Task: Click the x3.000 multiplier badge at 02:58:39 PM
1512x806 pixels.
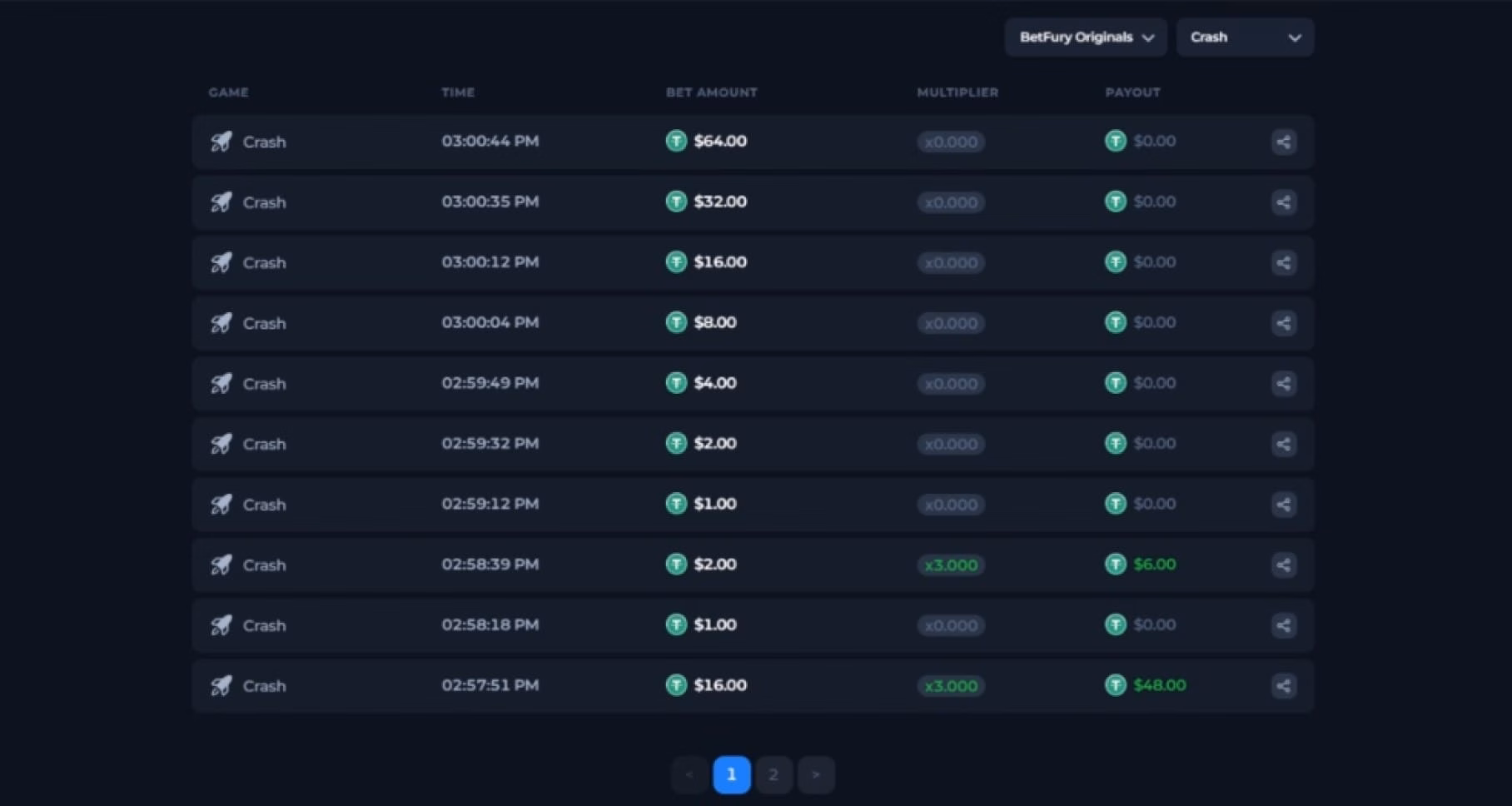Action: click(x=950, y=565)
